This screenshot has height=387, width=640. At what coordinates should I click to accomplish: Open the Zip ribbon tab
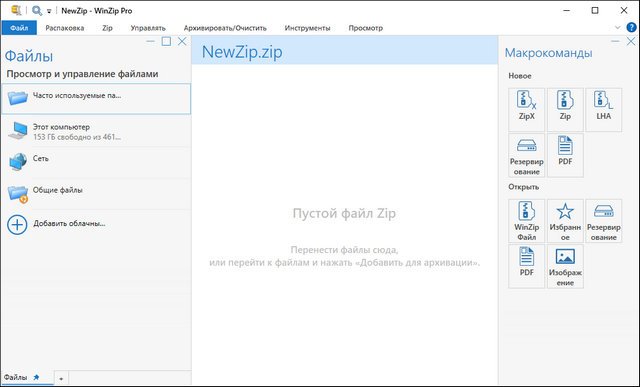107,28
